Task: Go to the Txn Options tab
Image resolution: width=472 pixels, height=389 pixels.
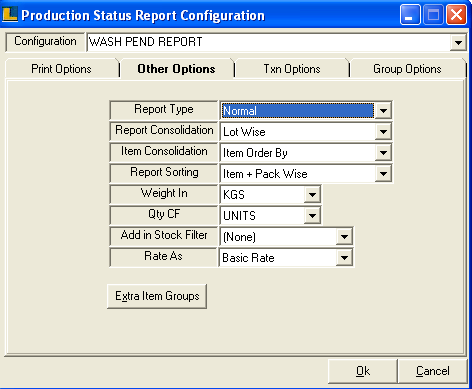Action: point(292,69)
